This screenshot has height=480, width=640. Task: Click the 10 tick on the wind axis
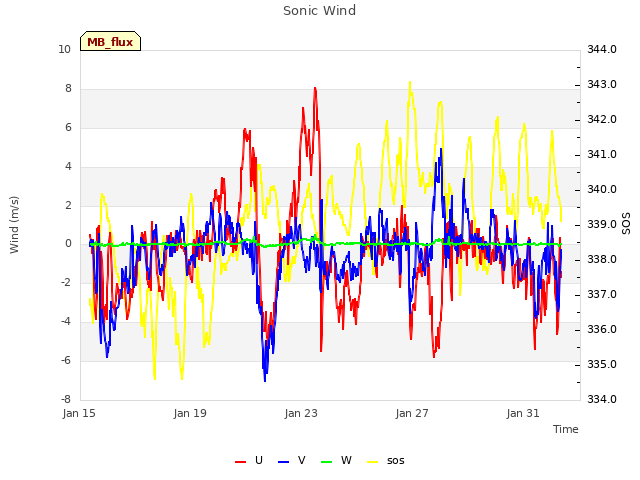(x=64, y=50)
